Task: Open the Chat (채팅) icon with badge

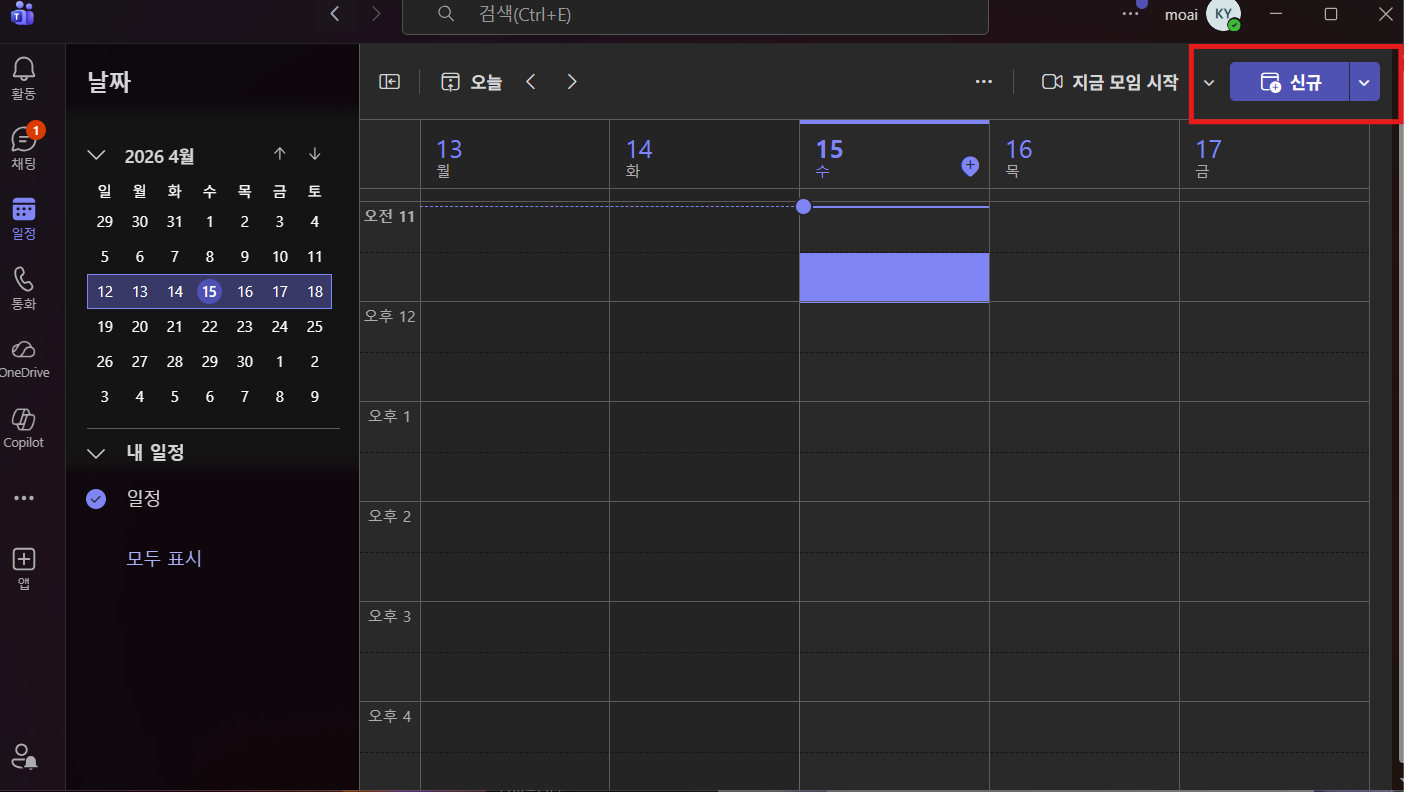Action: [24, 138]
